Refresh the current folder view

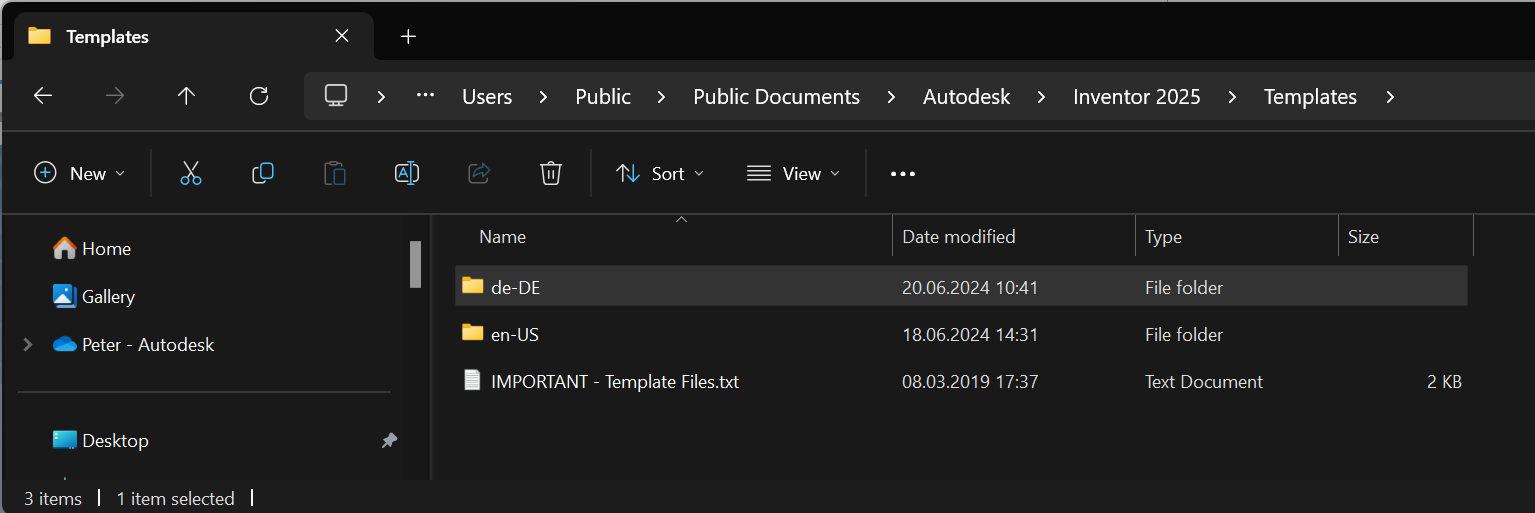click(259, 96)
